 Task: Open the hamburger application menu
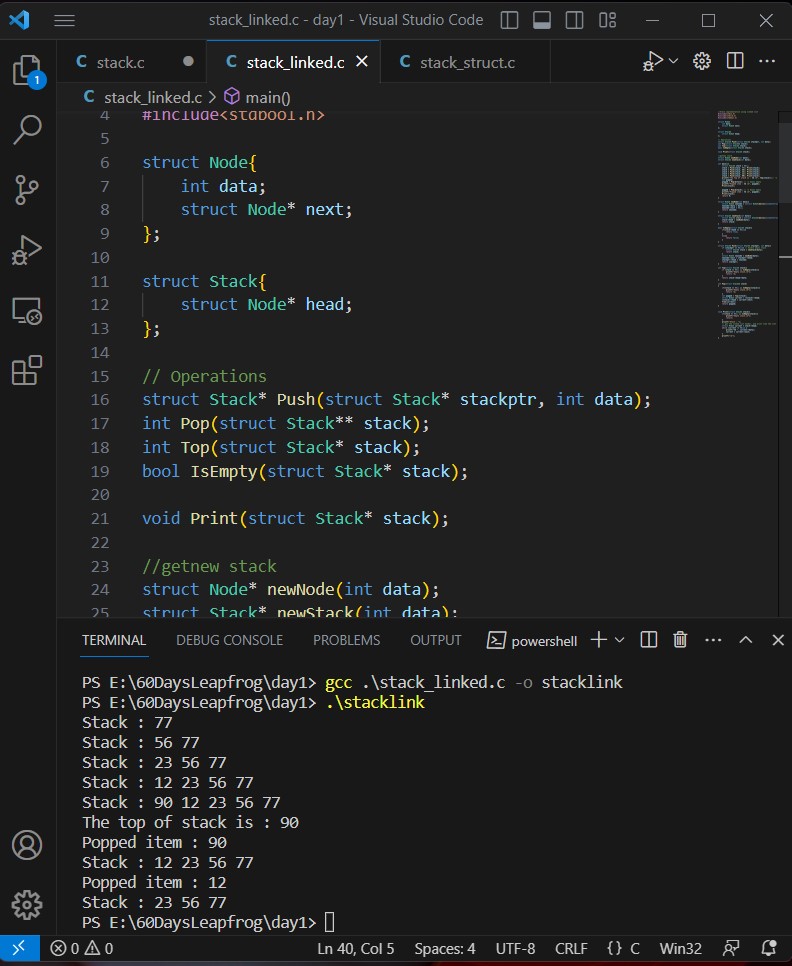point(64,20)
